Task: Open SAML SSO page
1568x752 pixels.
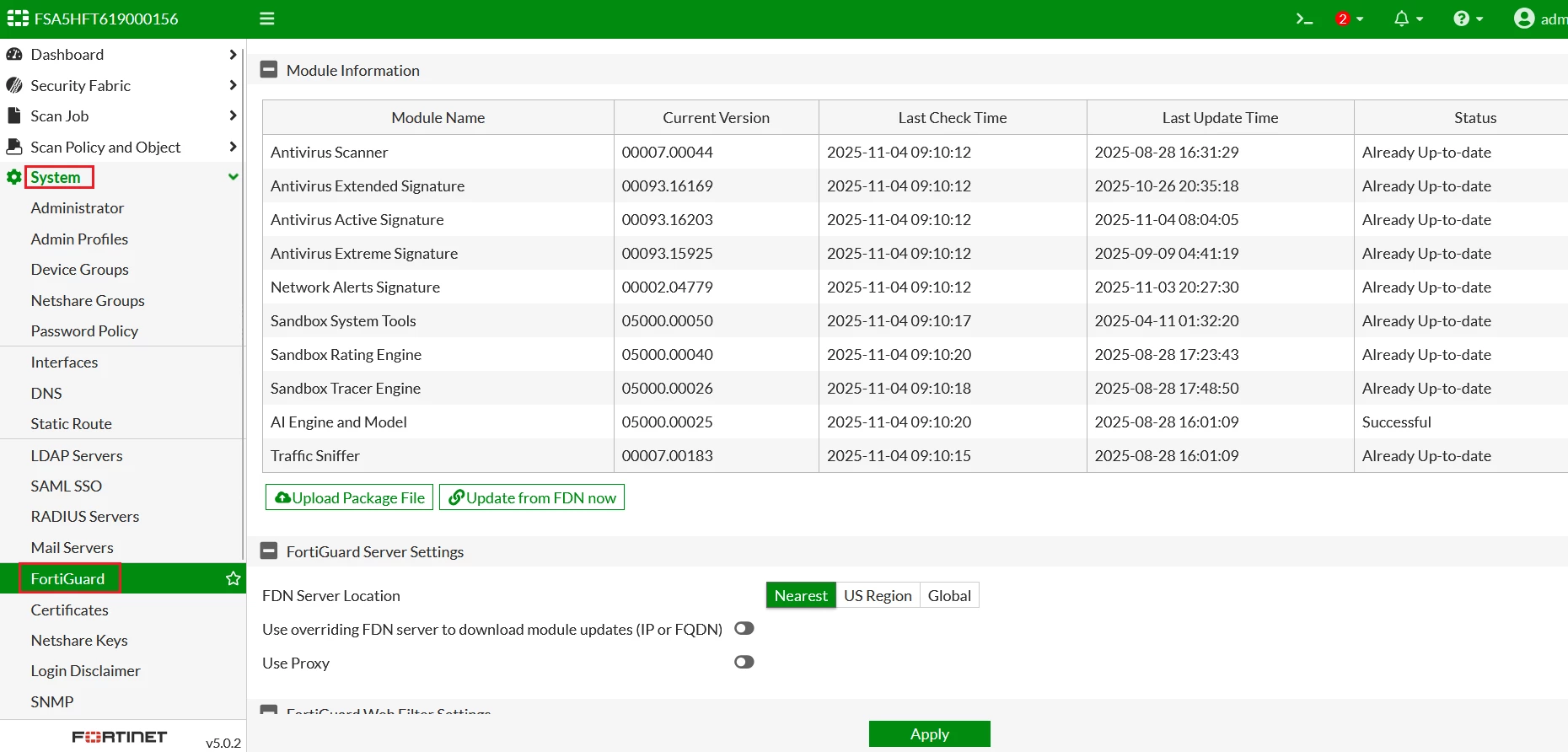Action: click(x=67, y=486)
